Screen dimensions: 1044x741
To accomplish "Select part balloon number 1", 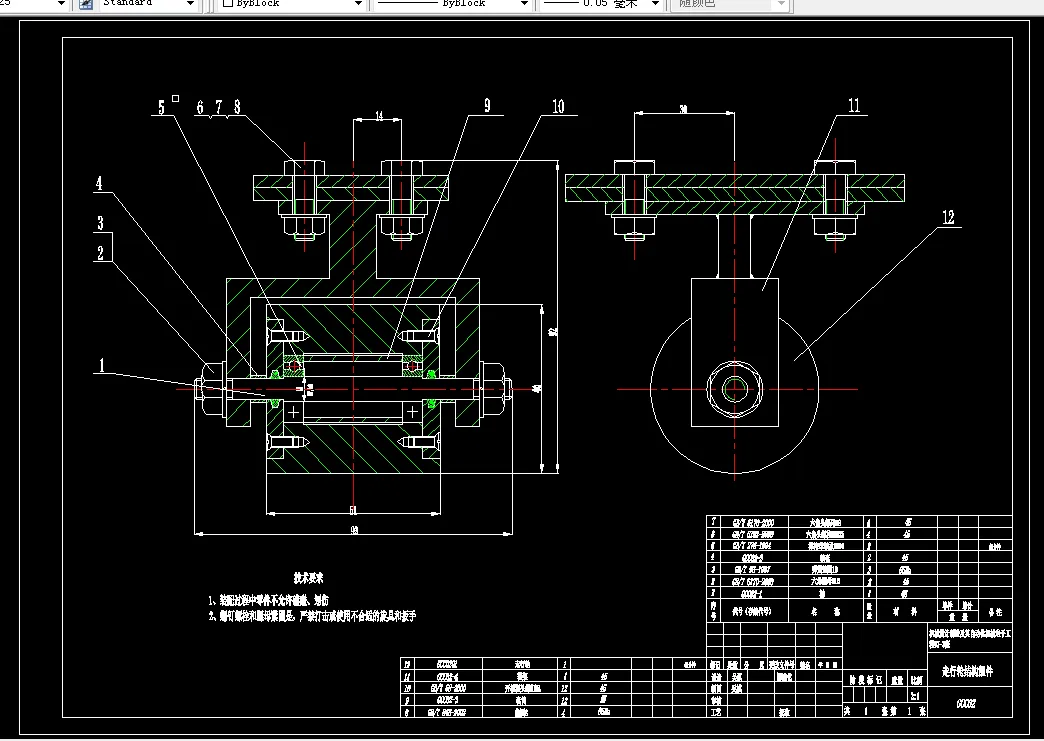I will (x=102, y=365).
